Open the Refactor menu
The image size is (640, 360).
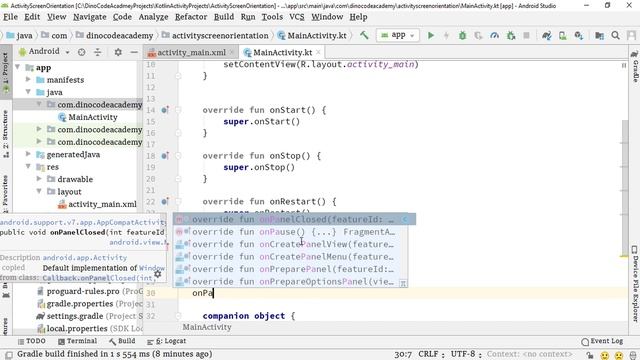click(x=191, y=17)
